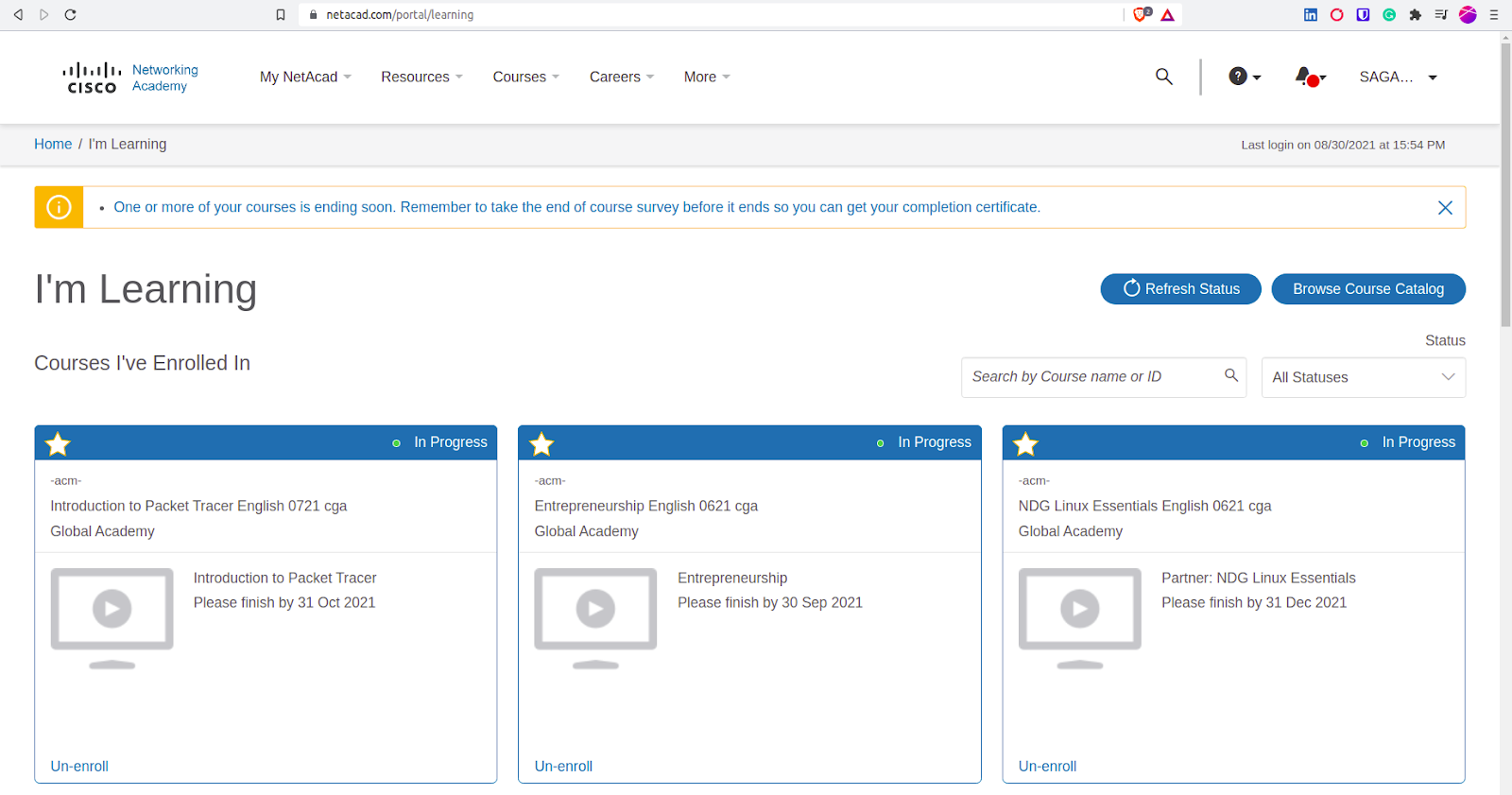Un-enroll from NDG Linux Essentials
1512x795 pixels.
click(1047, 766)
